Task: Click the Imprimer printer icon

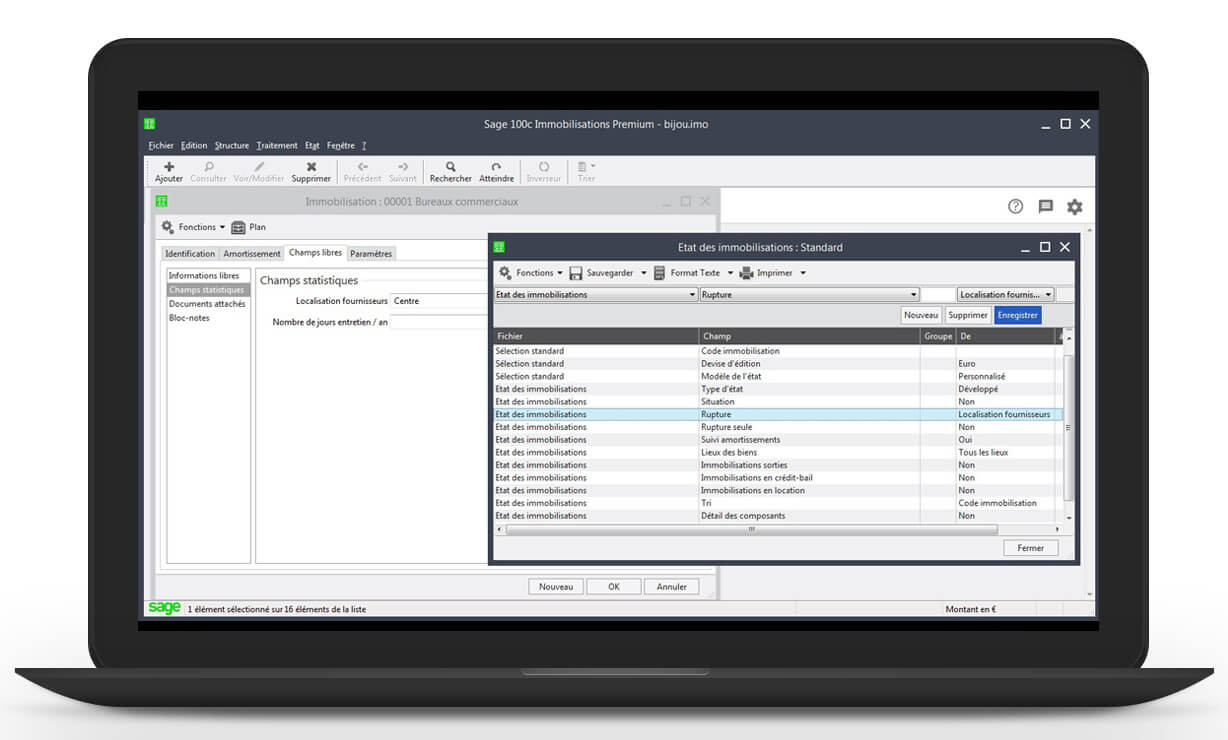Action: [x=747, y=273]
